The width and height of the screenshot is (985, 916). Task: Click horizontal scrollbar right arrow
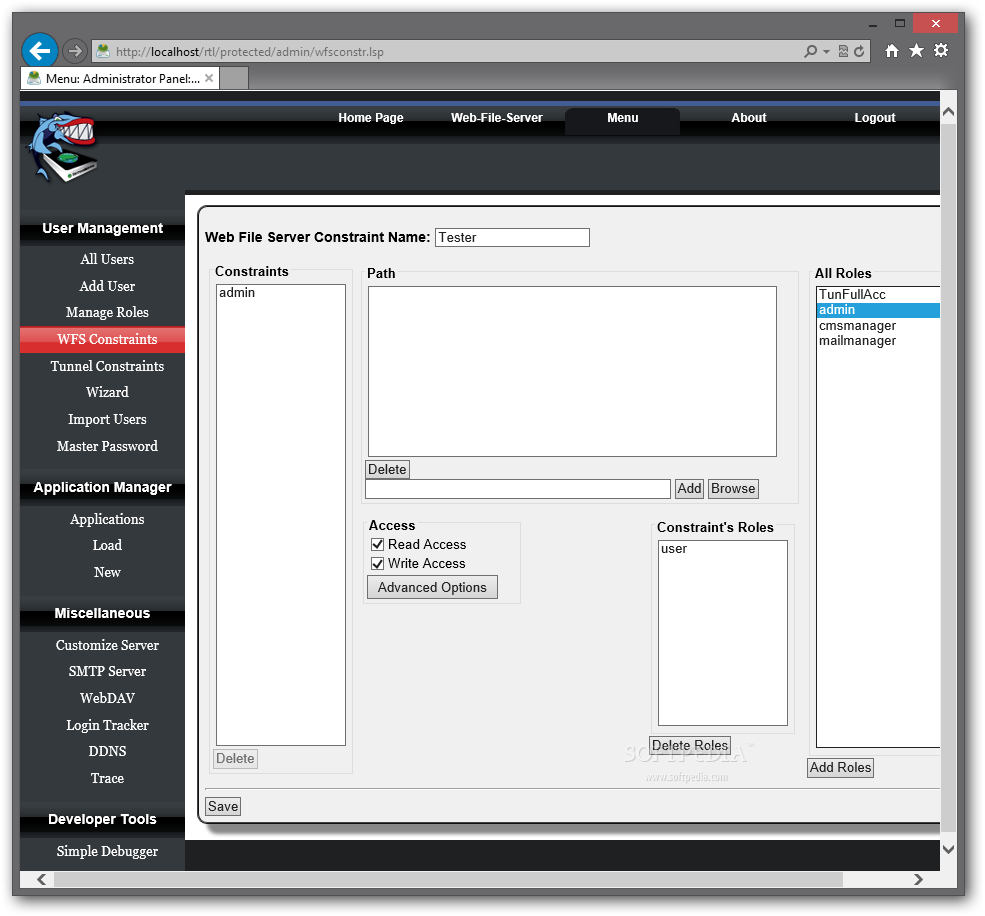click(x=918, y=879)
